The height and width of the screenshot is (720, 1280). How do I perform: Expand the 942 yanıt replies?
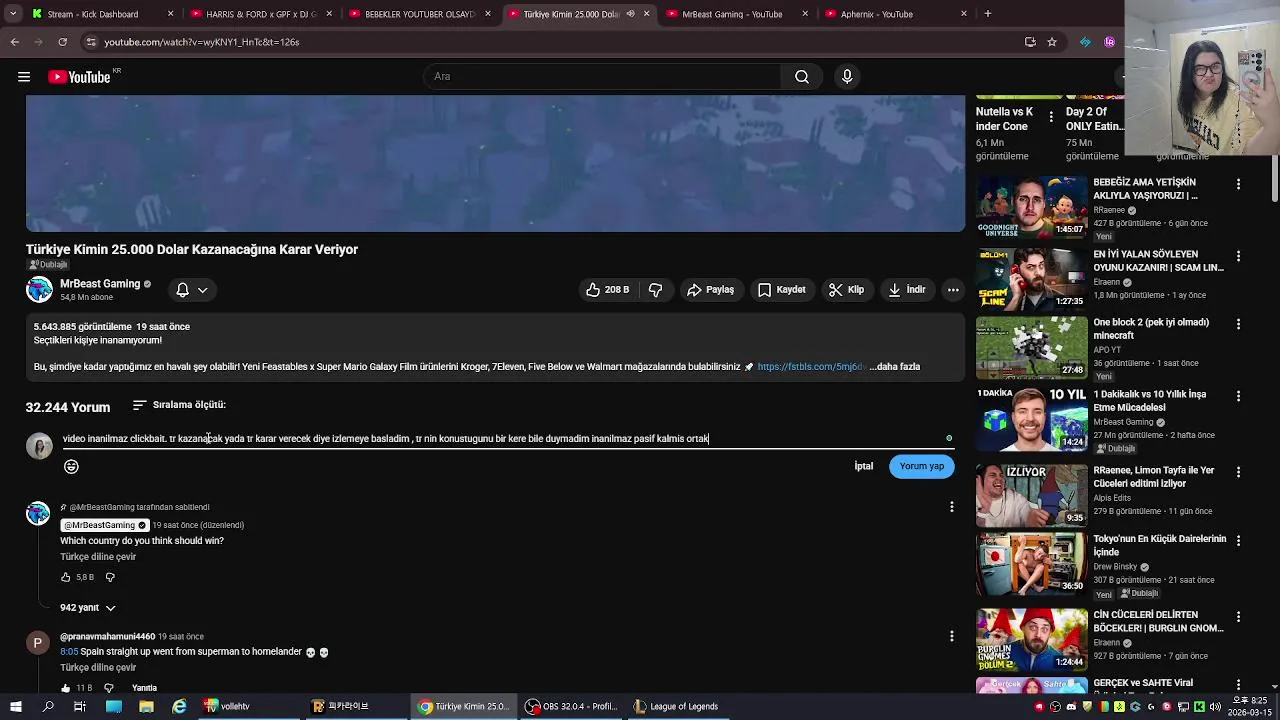(88, 608)
